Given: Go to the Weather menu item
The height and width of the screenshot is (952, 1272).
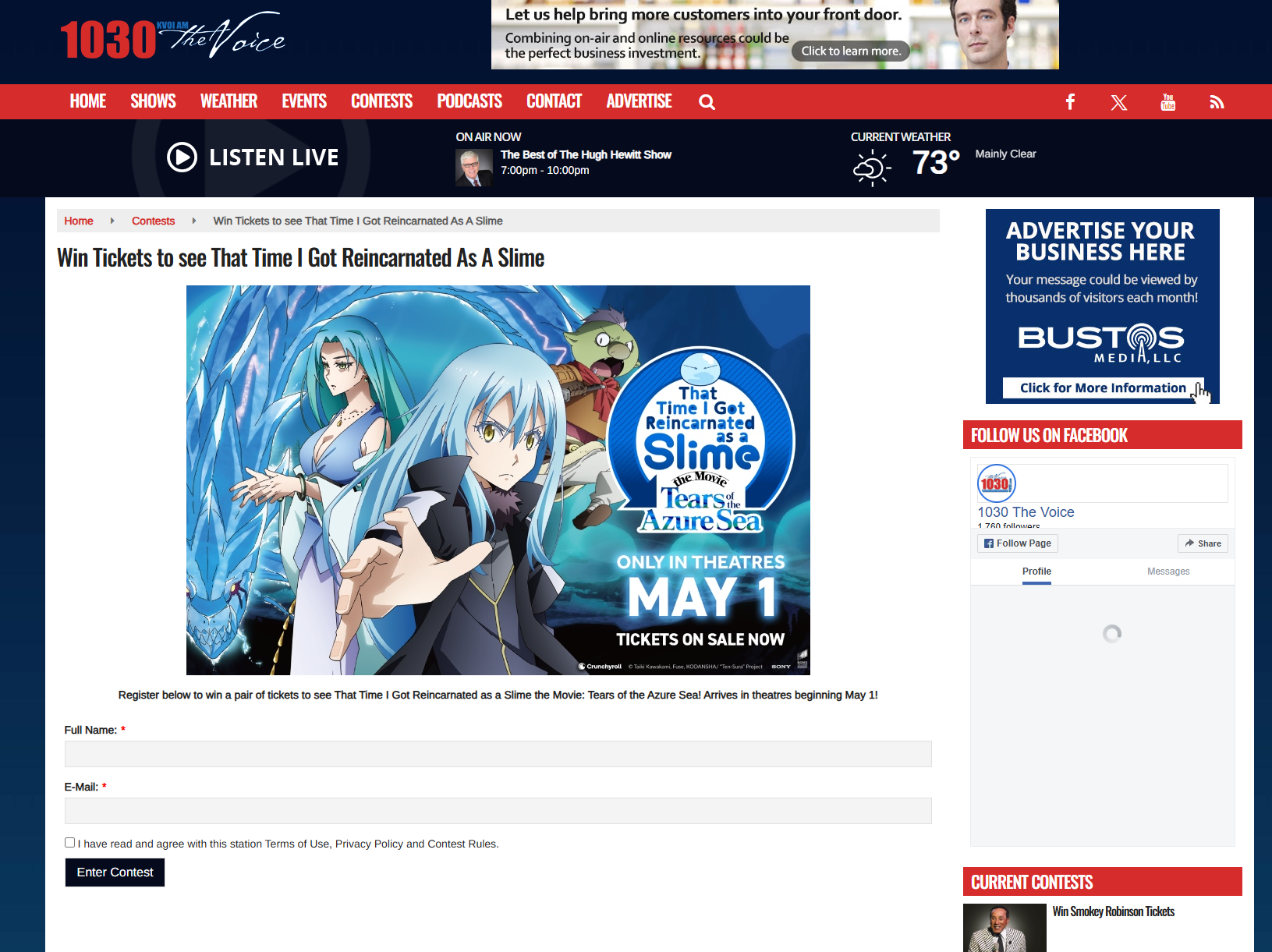Looking at the screenshot, I should tap(229, 101).
